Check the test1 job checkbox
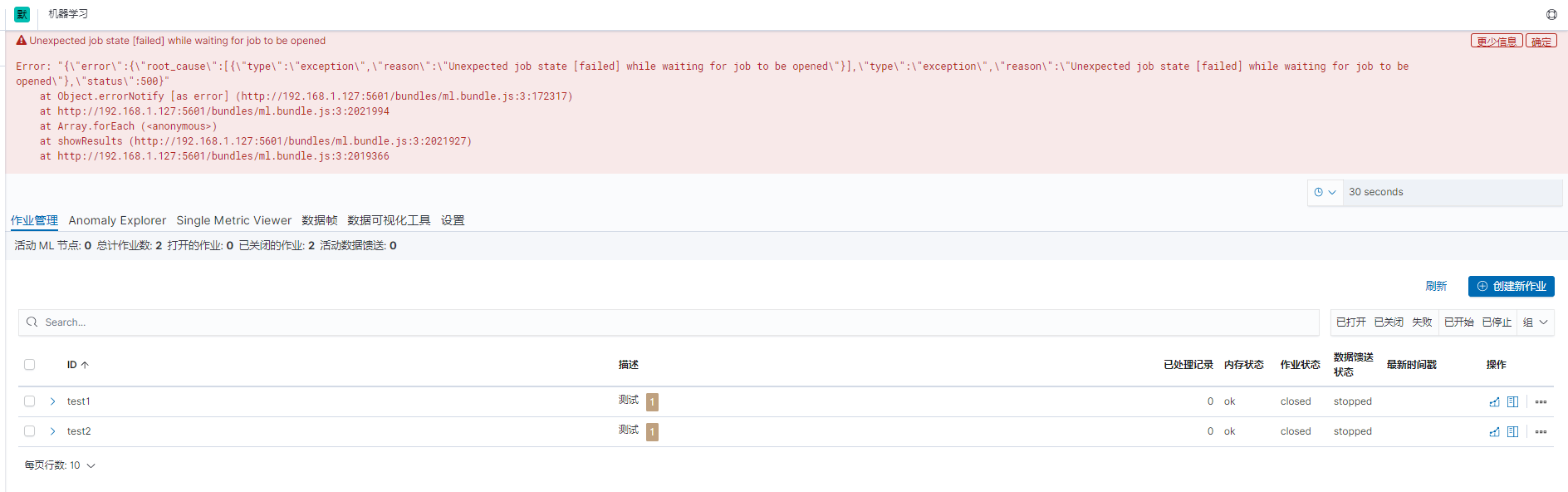The image size is (1568, 492). 30,401
